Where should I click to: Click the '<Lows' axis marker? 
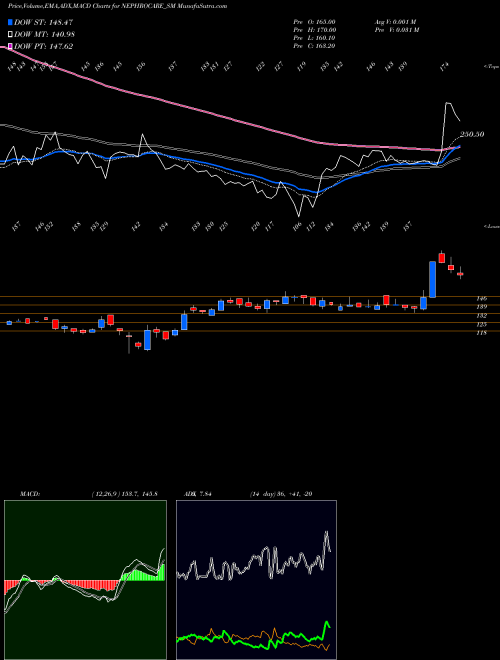[x=491, y=226]
